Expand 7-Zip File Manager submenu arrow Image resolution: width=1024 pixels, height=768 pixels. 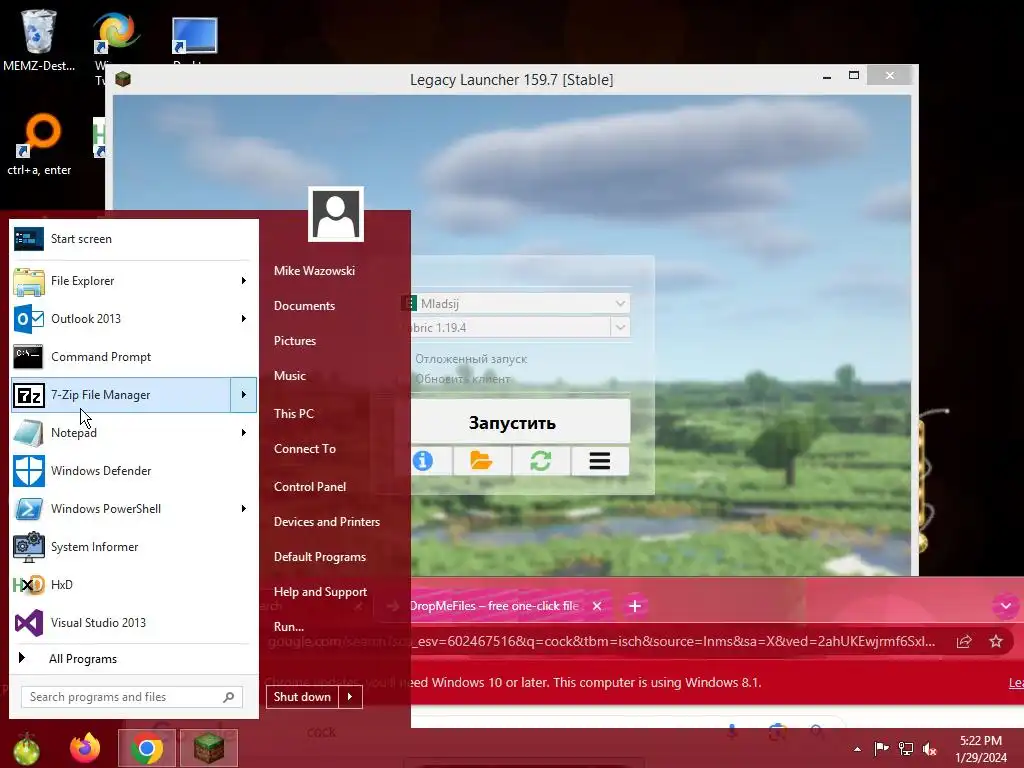[244, 394]
